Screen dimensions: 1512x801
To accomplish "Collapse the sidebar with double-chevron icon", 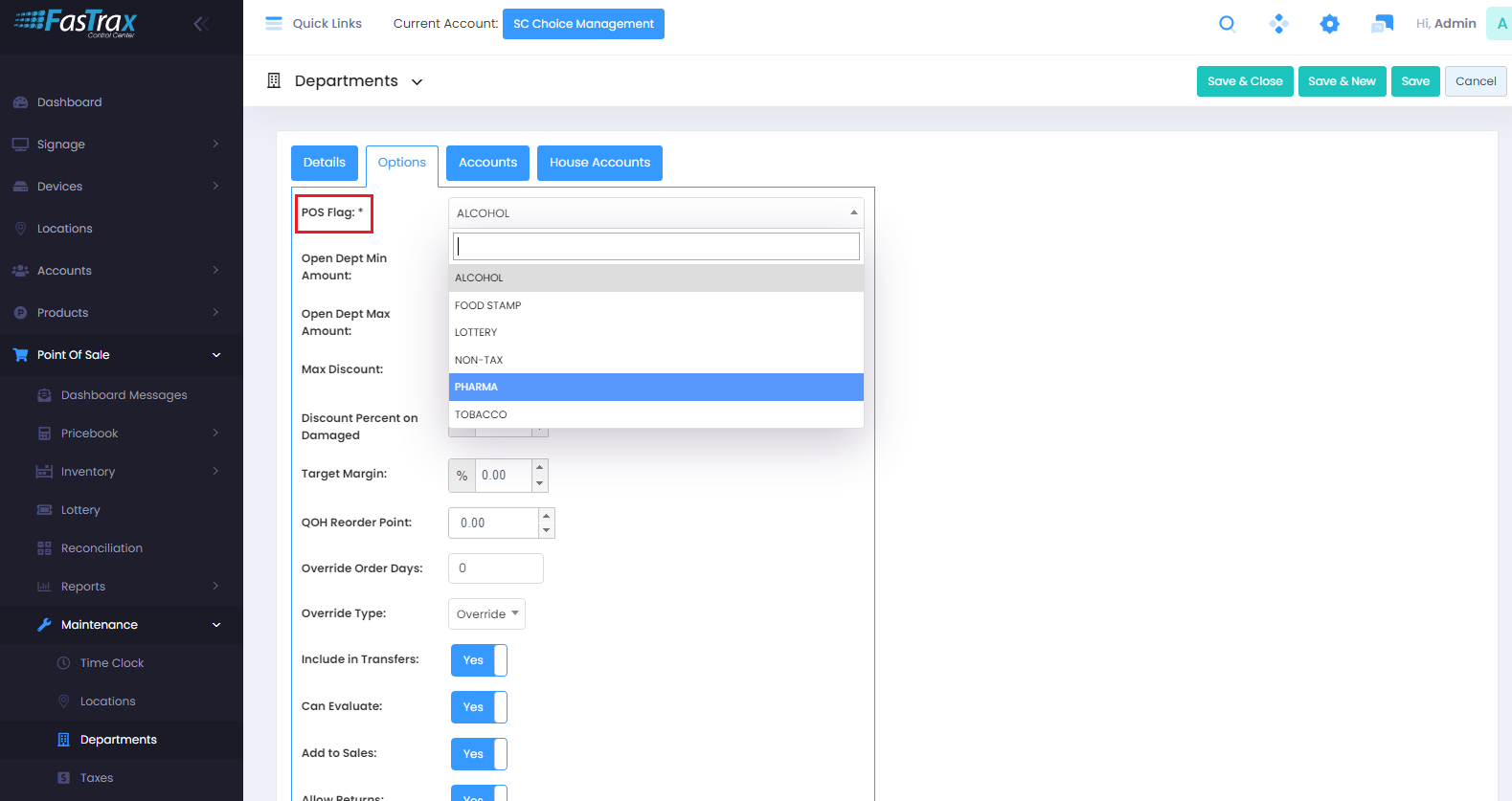I will click(x=201, y=24).
